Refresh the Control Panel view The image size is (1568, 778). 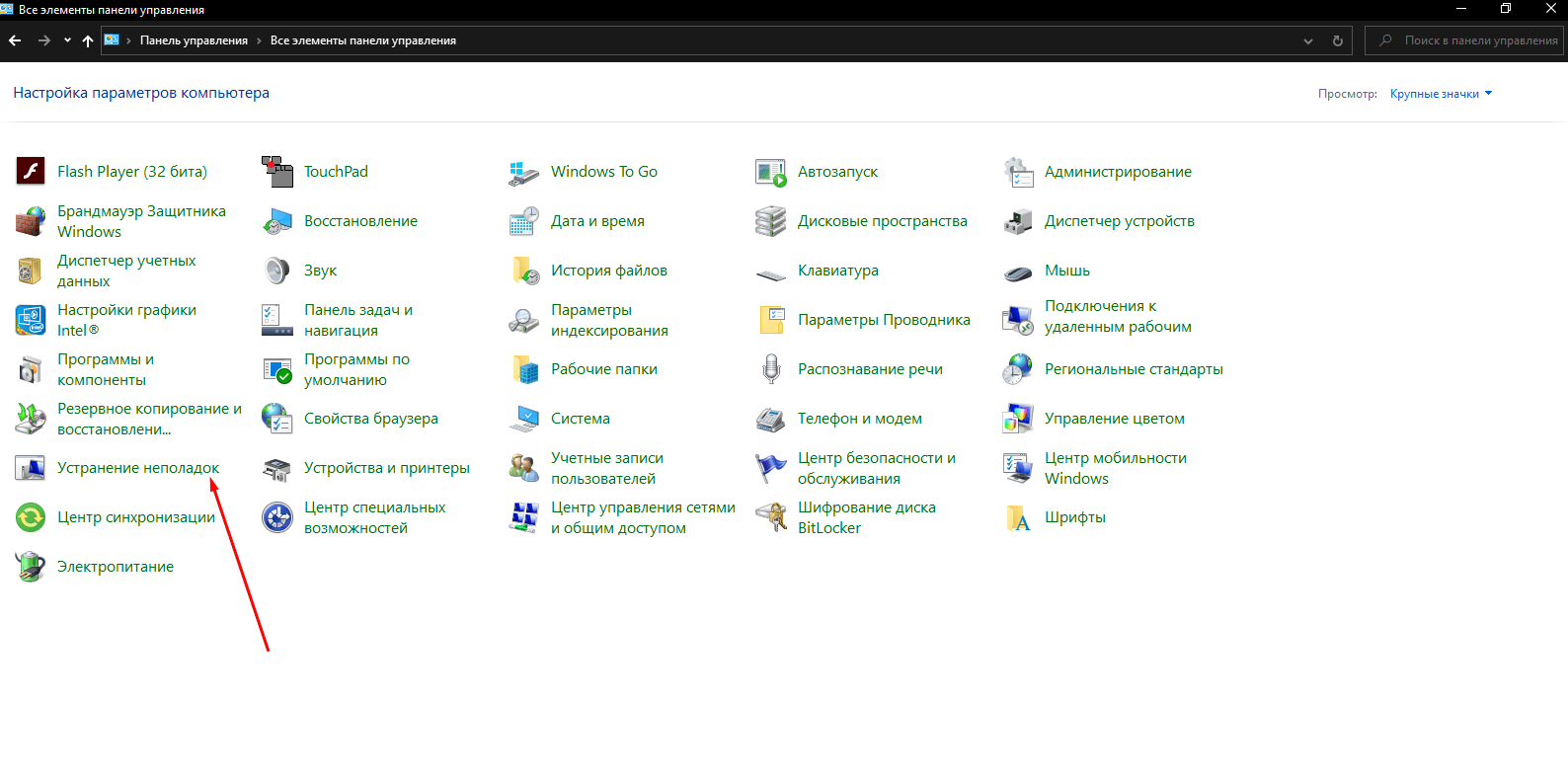pyautogui.click(x=1338, y=40)
